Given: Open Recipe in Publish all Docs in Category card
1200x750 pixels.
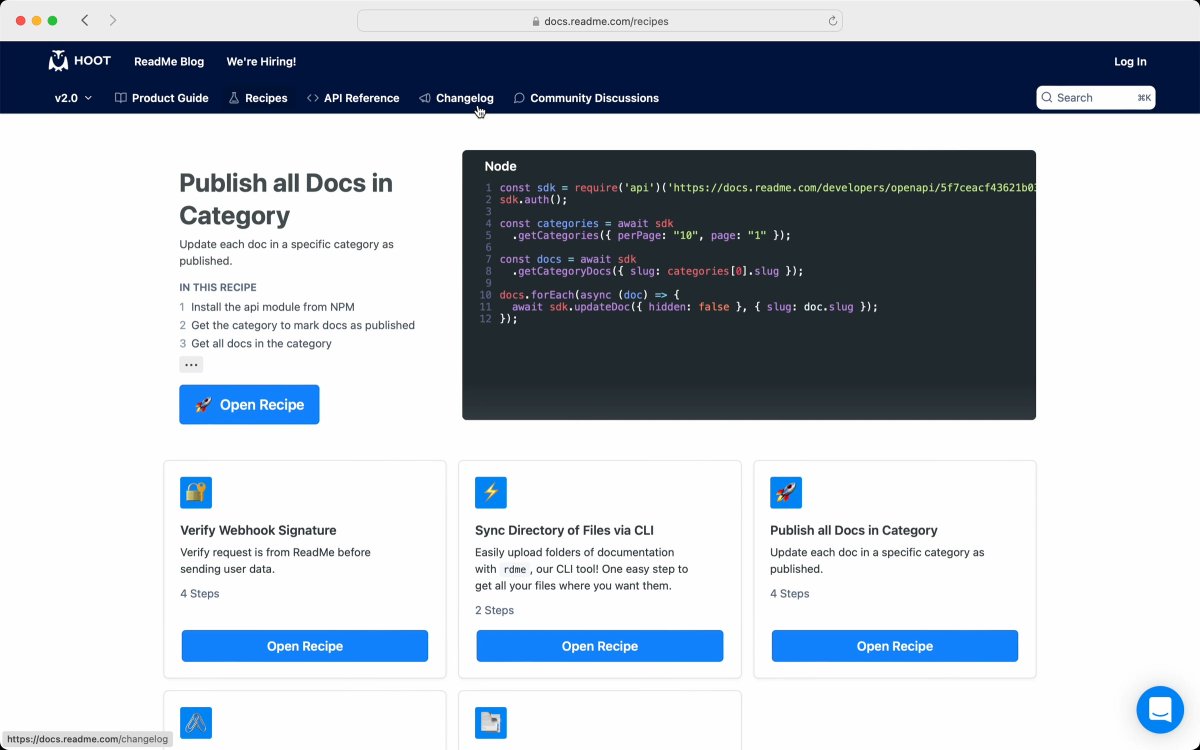Looking at the screenshot, I should click(x=895, y=646).
